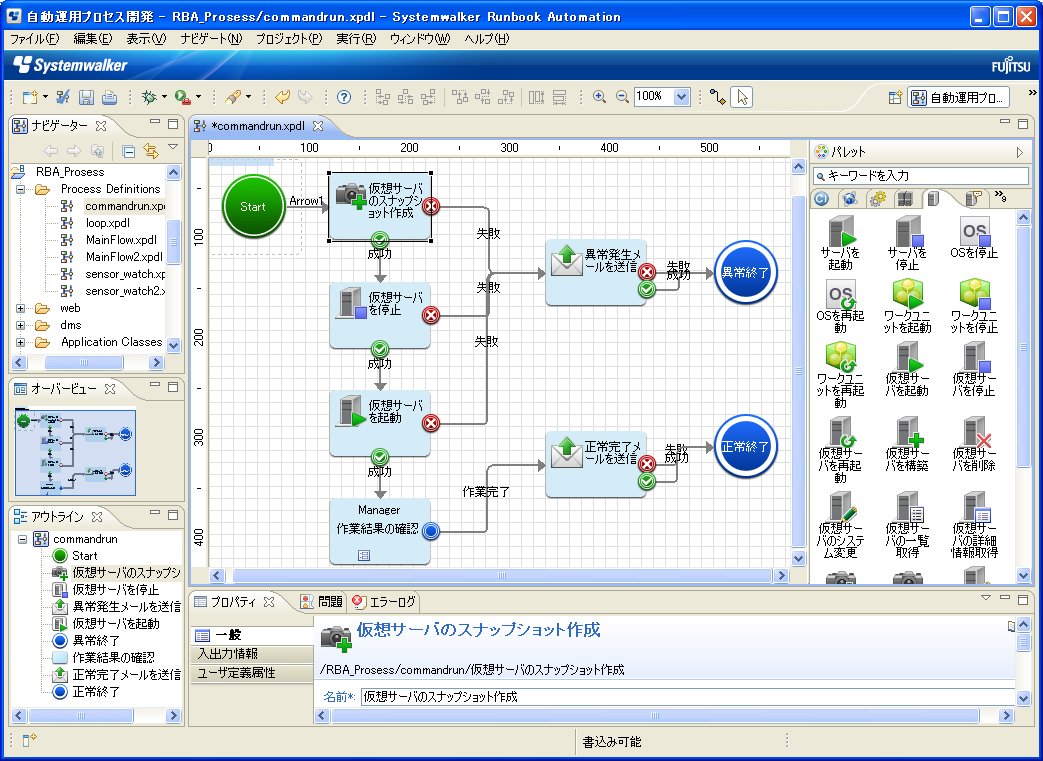Select the サーバを停止 palette item
Image resolution: width=1043 pixels, height=761 pixels.
pos(907,243)
